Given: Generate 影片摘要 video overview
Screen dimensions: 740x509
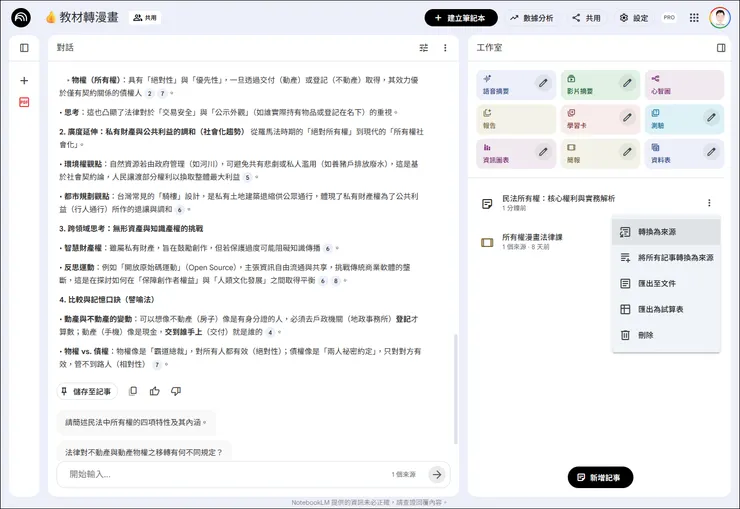Looking at the screenshot, I should [x=599, y=85].
